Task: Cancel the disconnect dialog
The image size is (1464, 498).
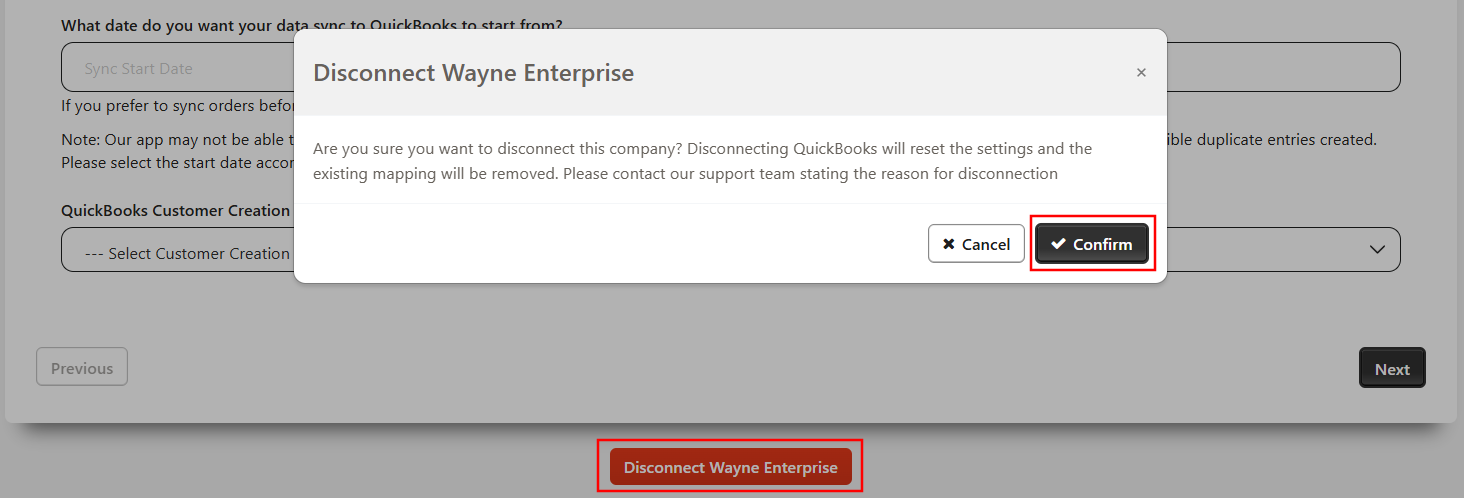Action: pos(976,244)
